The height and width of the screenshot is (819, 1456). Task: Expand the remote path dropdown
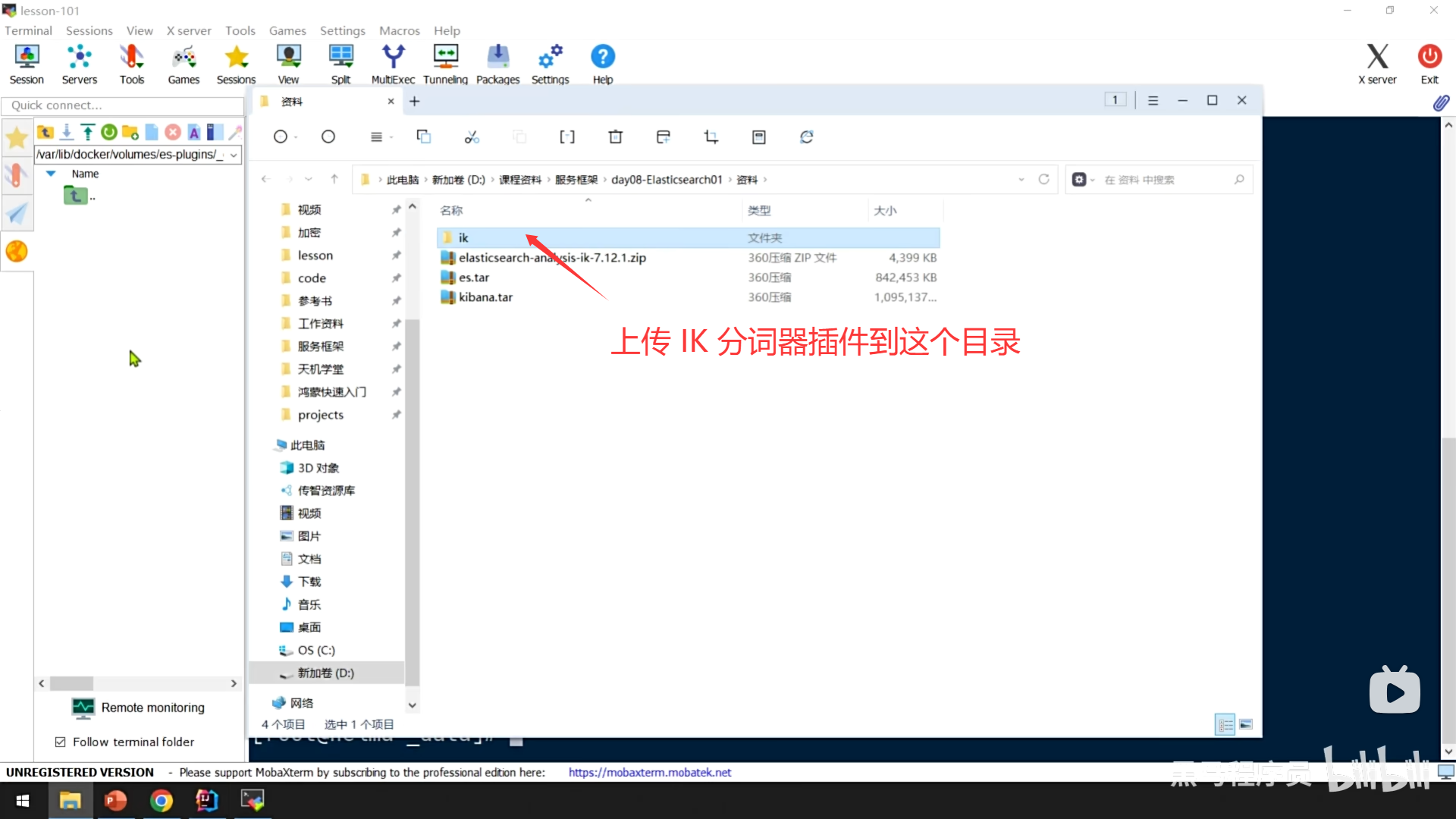point(234,155)
